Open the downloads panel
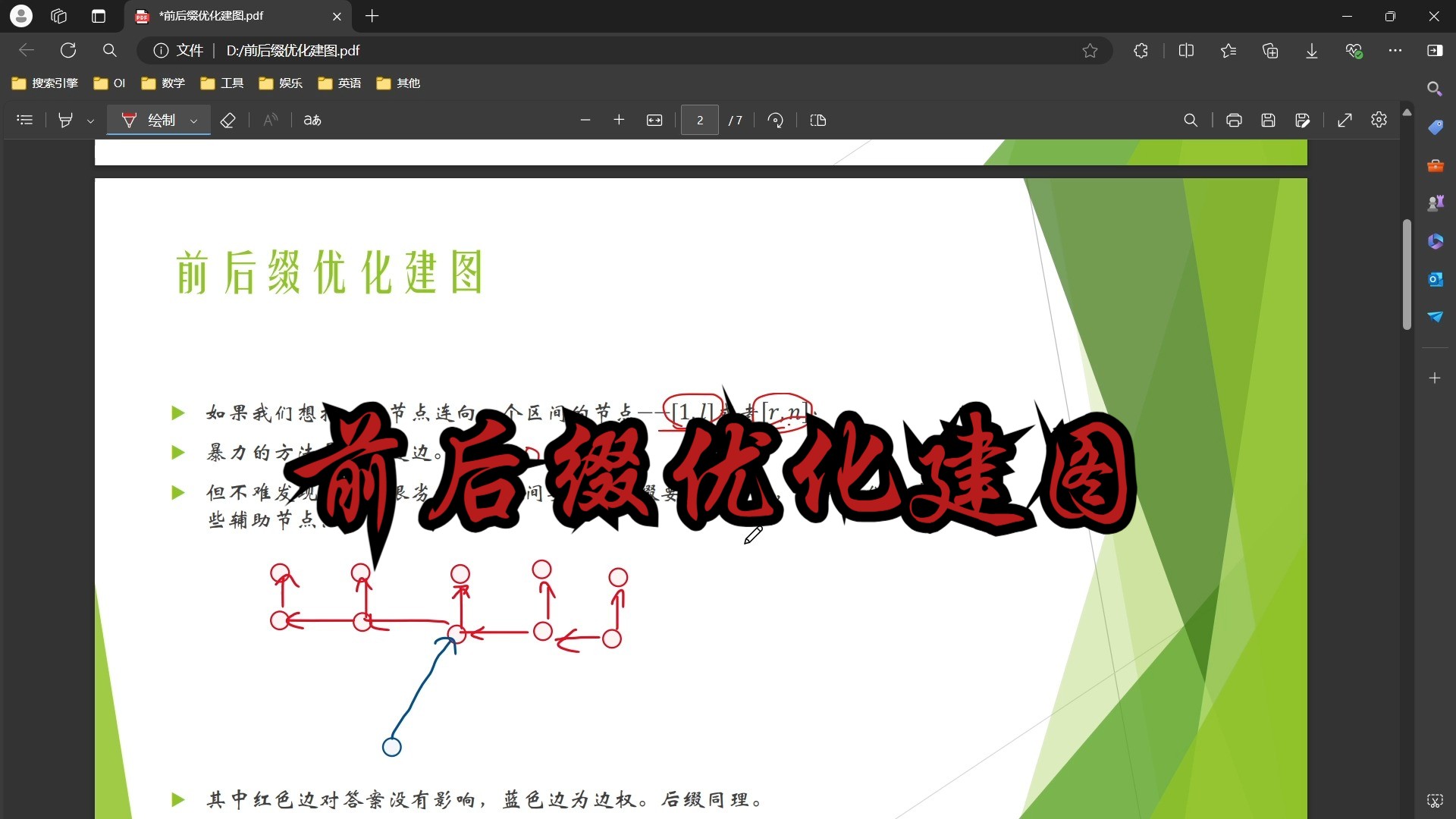This screenshot has width=1456, height=819. (x=1312, y=51)
